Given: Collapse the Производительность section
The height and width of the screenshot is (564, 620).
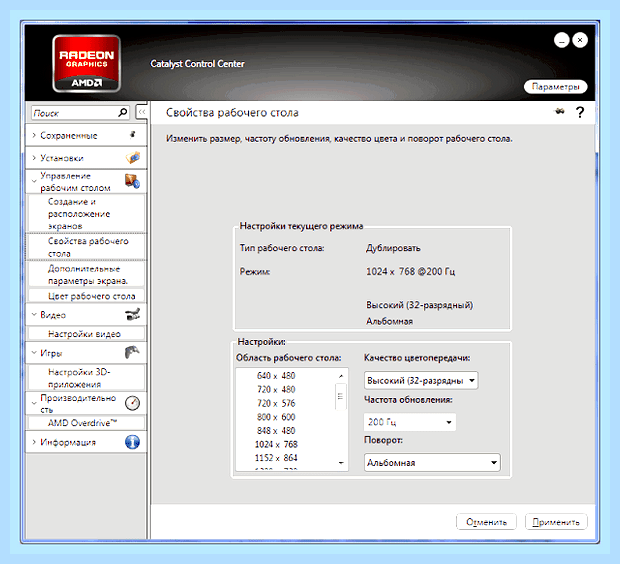Looking at the screenshot, I should pos(34,403).
